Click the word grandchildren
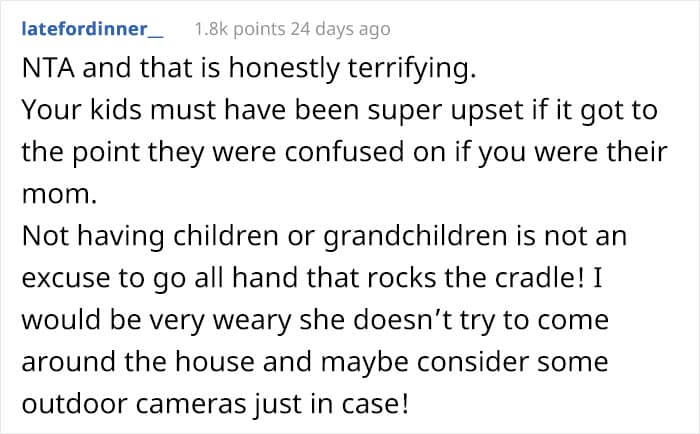This screenshot has width=700, height=434. click(415, 237)
